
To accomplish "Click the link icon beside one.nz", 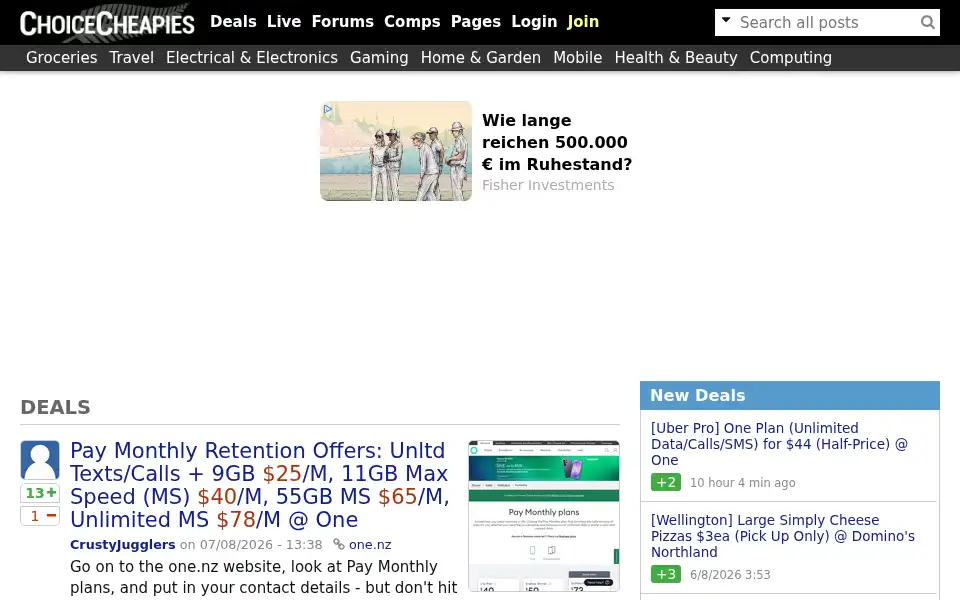I will tap(339, 544).
